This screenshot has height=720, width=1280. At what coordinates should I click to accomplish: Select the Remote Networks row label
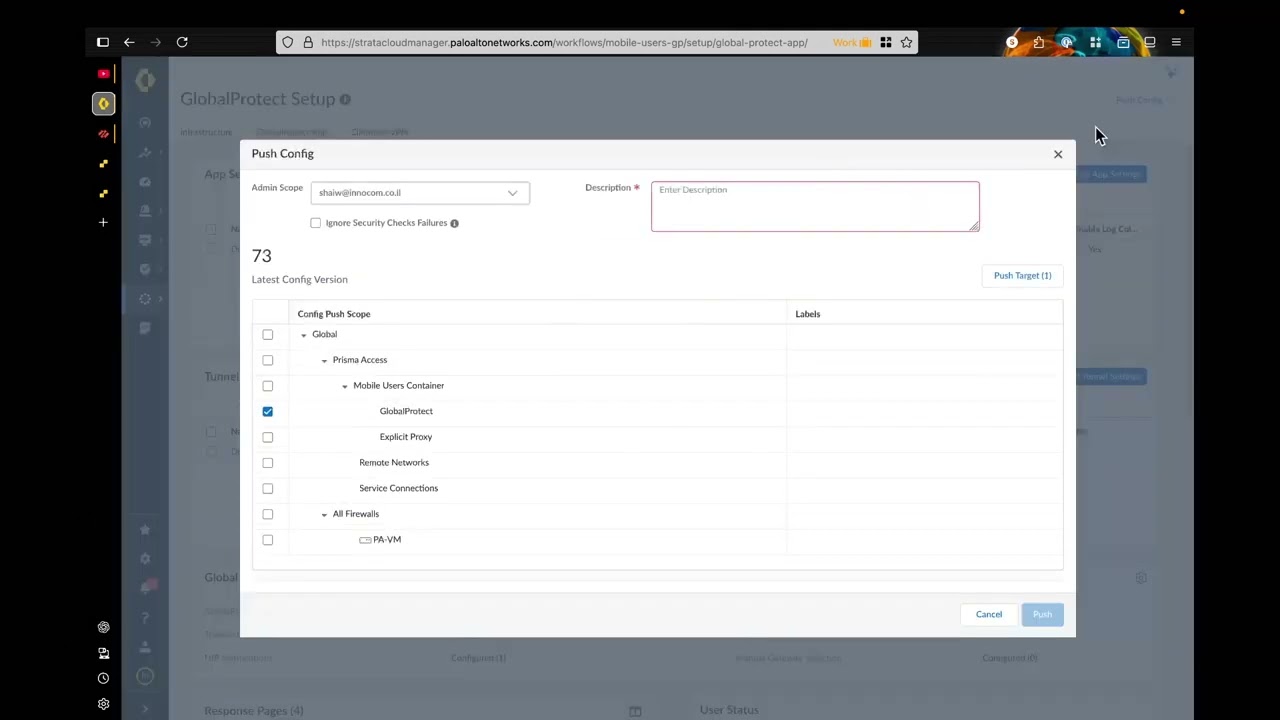[x=394, y=462]
